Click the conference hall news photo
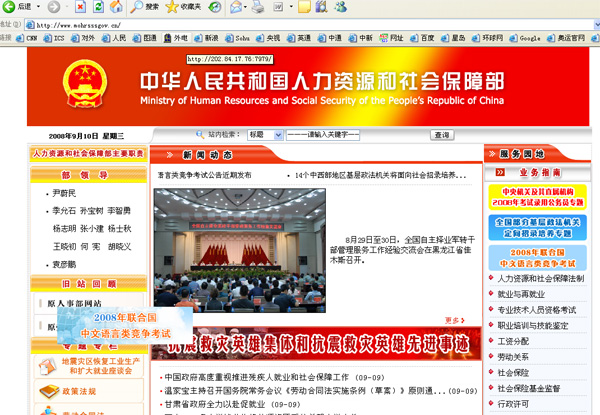This screenshot has width=600, height=415. (240, 250)
